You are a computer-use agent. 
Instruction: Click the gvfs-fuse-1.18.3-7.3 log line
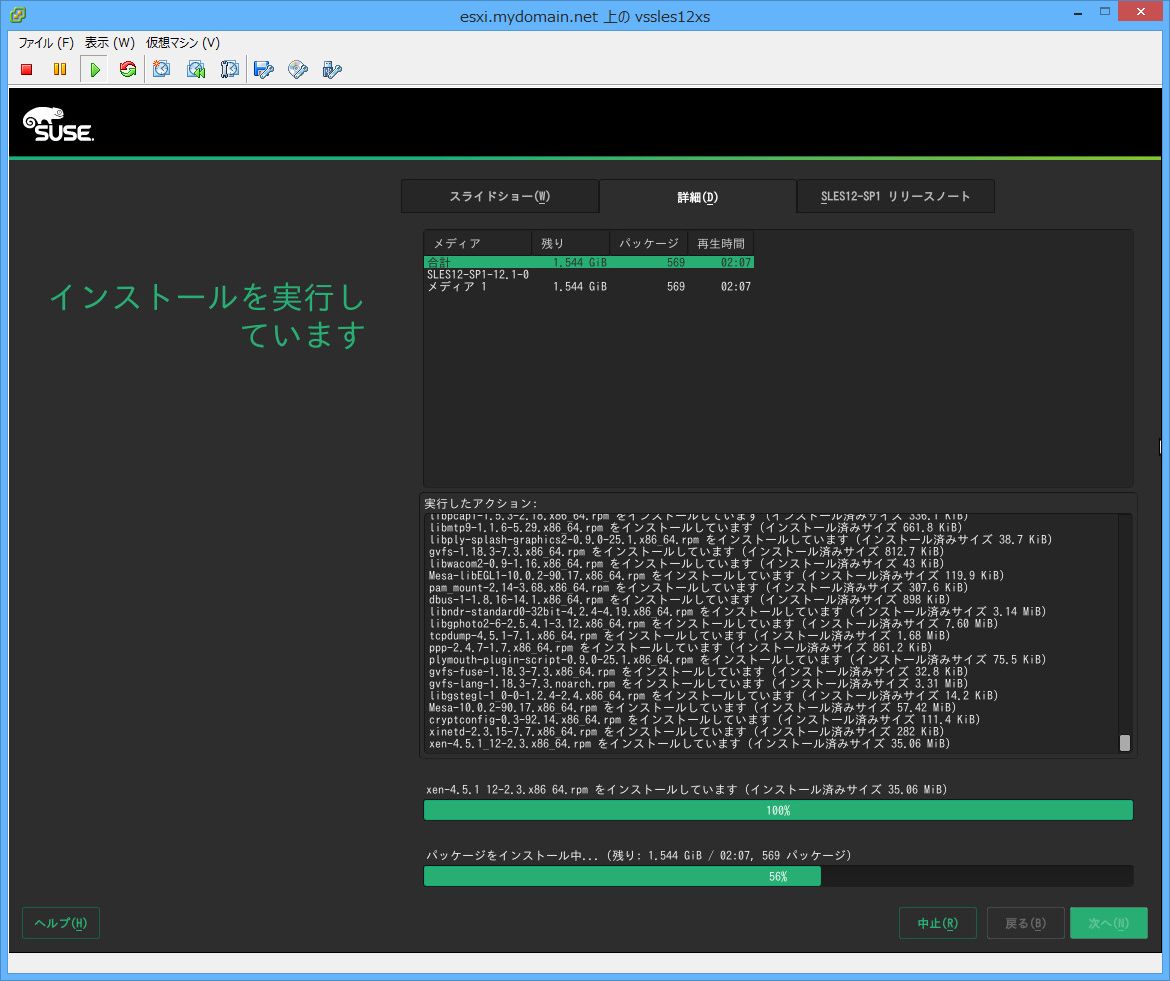click(x=698, y=671)
